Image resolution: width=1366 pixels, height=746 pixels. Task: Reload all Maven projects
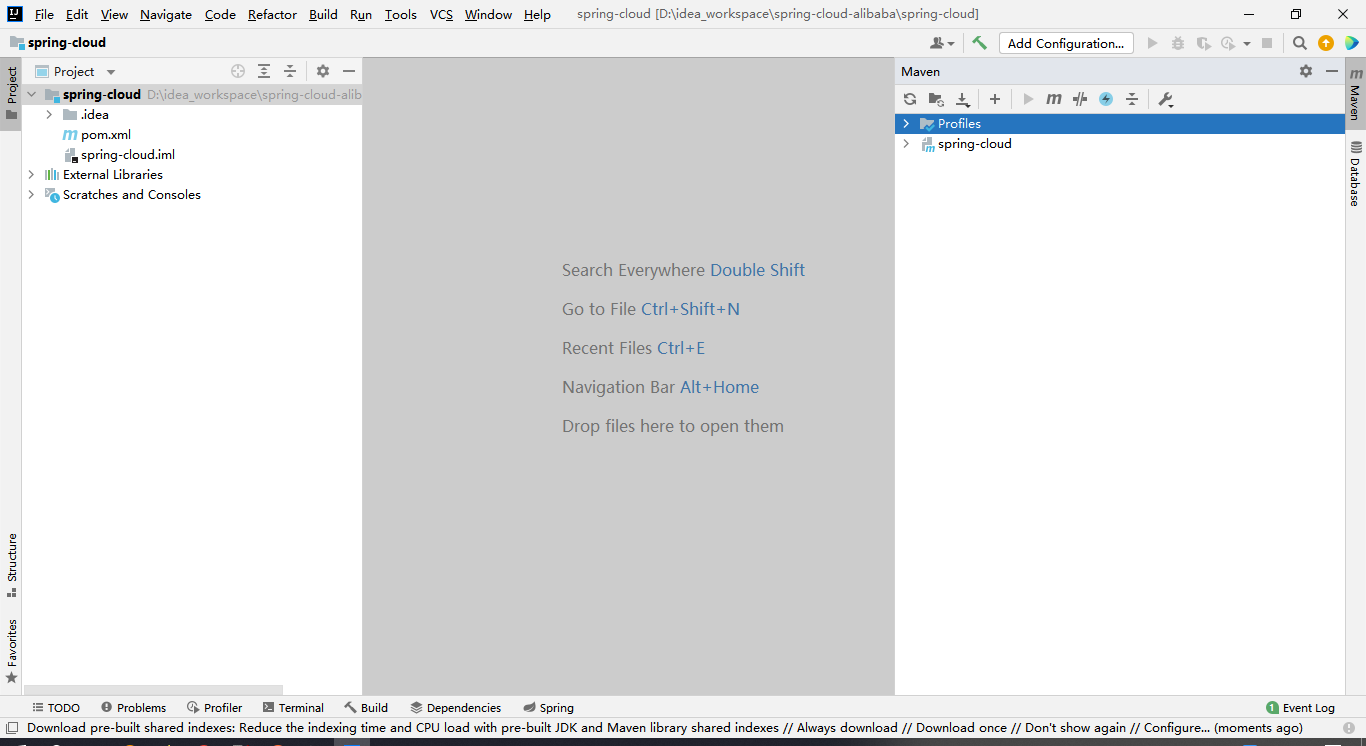coord(909,99)
